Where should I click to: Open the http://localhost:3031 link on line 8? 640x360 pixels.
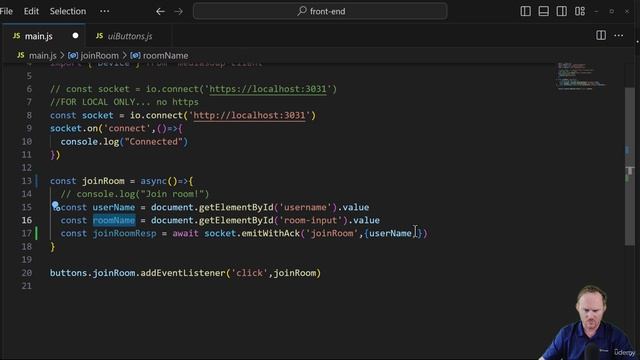(x=249, y=115)
